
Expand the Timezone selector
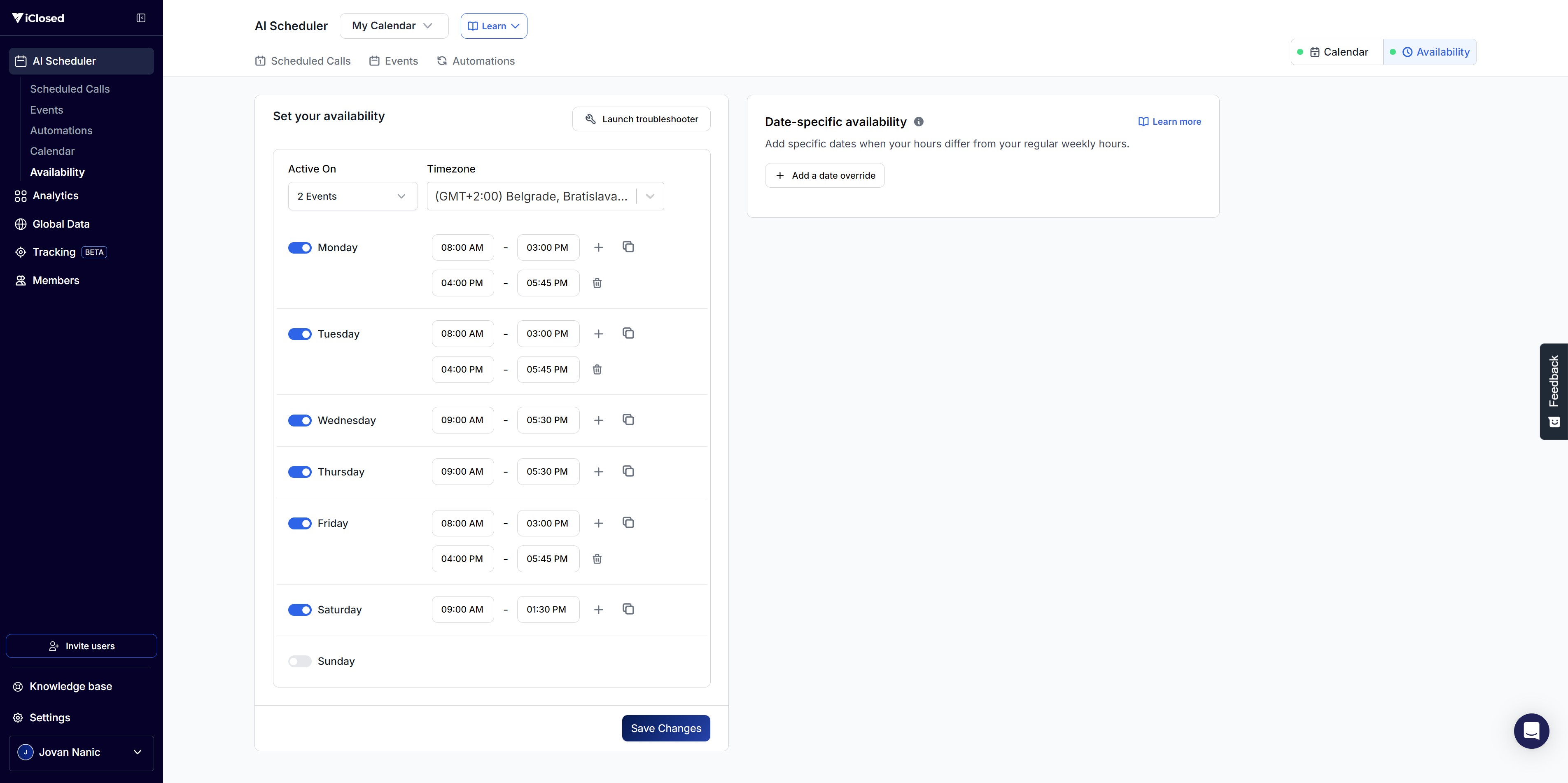click(x=649, y=196)
